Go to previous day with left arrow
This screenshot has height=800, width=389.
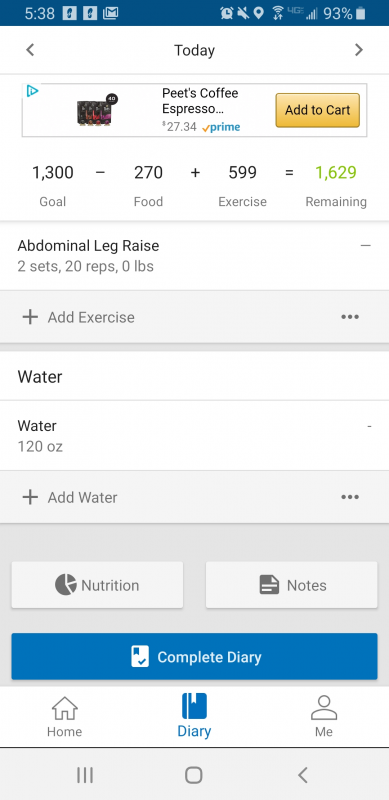click(30, 50)
